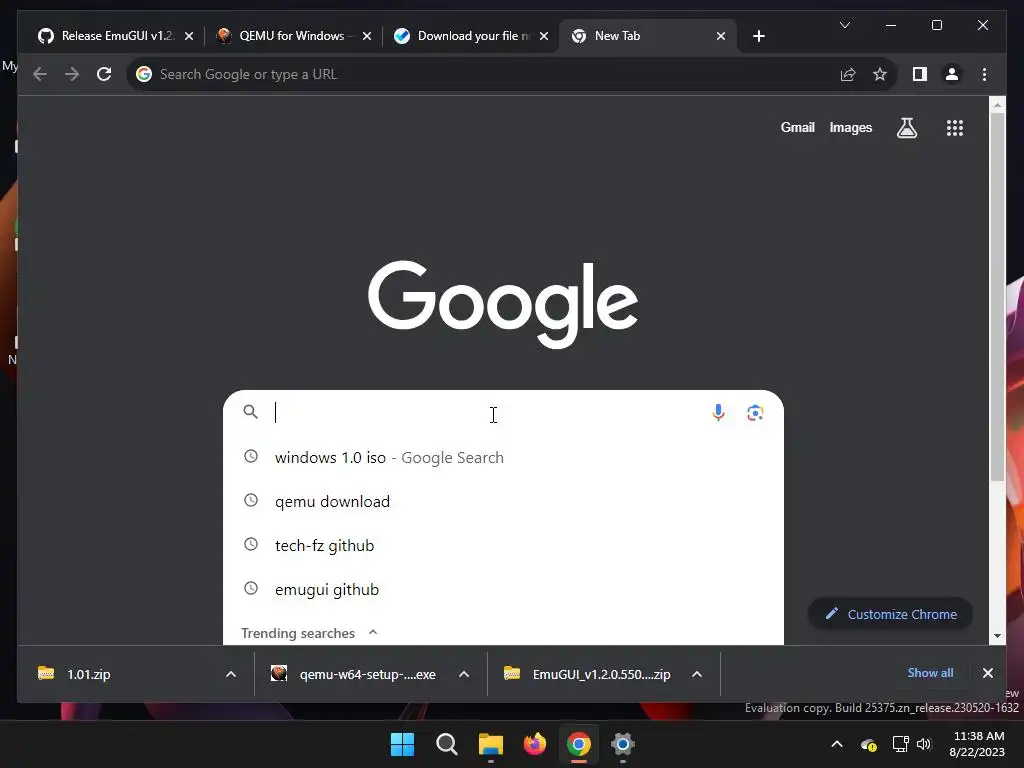Show all downloads

(x=930, y=673)
